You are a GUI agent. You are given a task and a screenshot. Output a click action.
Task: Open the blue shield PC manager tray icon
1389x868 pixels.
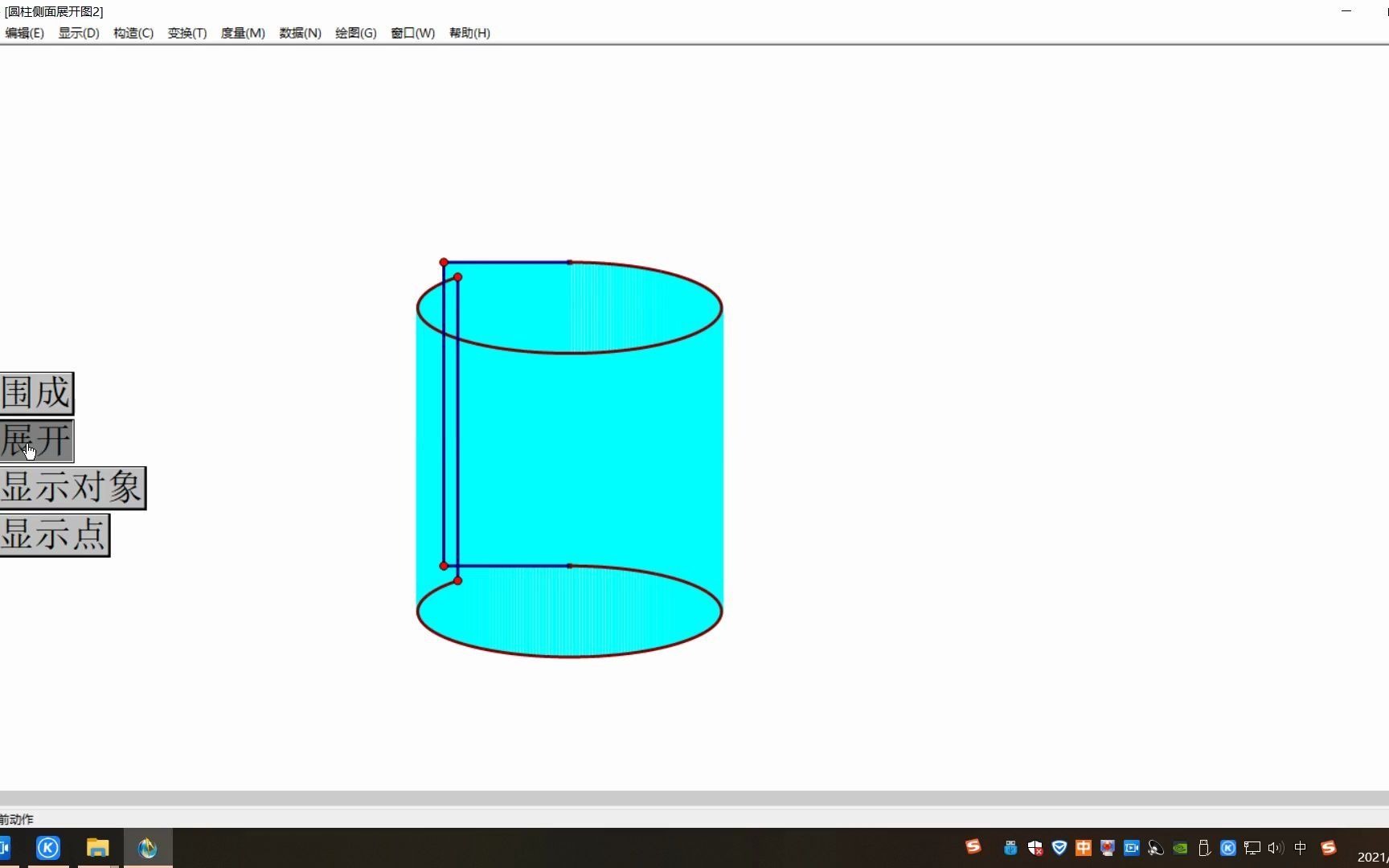(1059, 848)
